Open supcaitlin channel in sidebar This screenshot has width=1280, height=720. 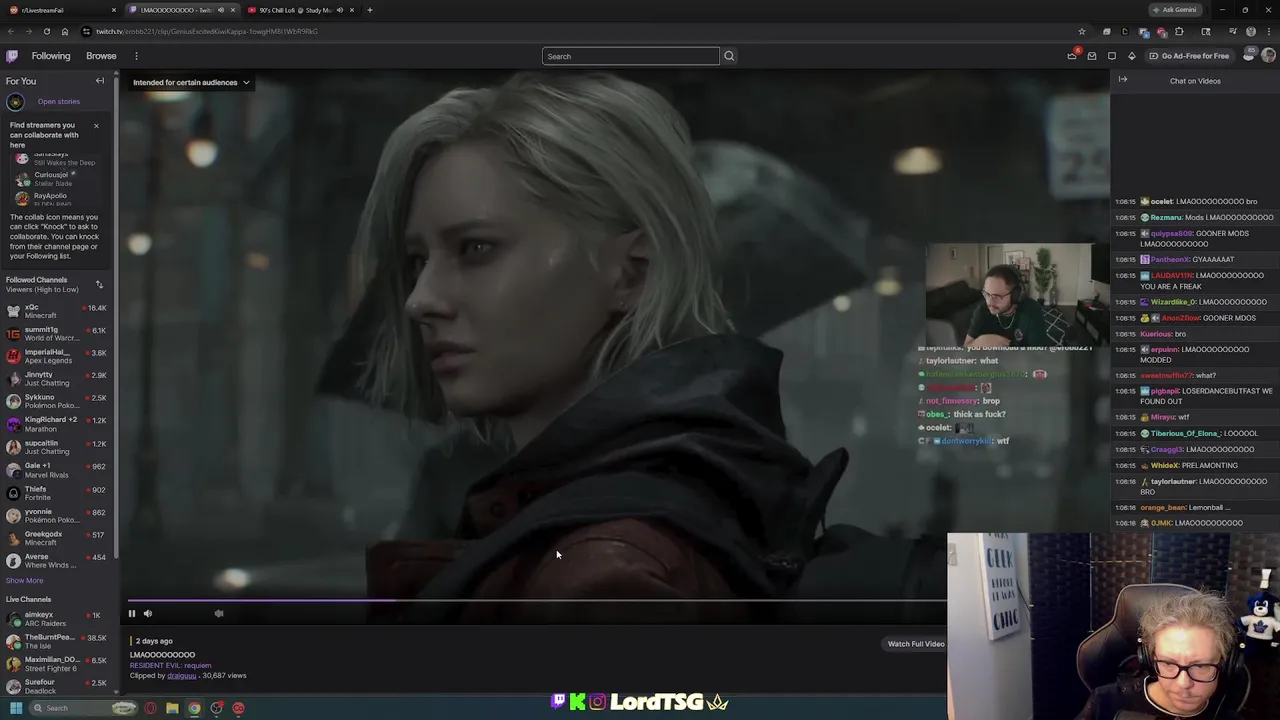pyautogui.click(x=56, y=447)
